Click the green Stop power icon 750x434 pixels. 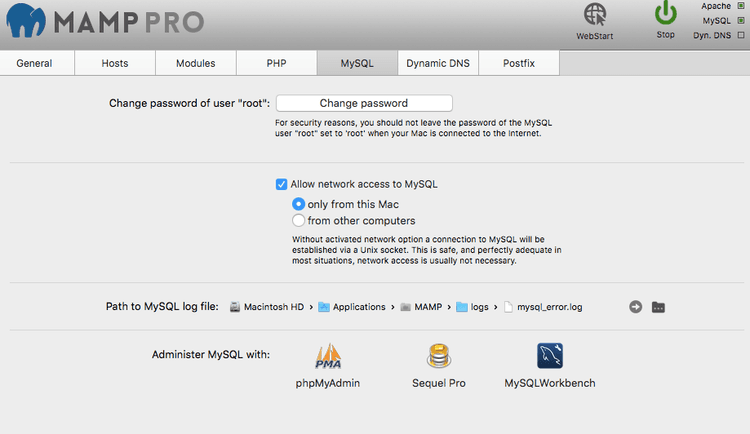[x=665, y=12]
